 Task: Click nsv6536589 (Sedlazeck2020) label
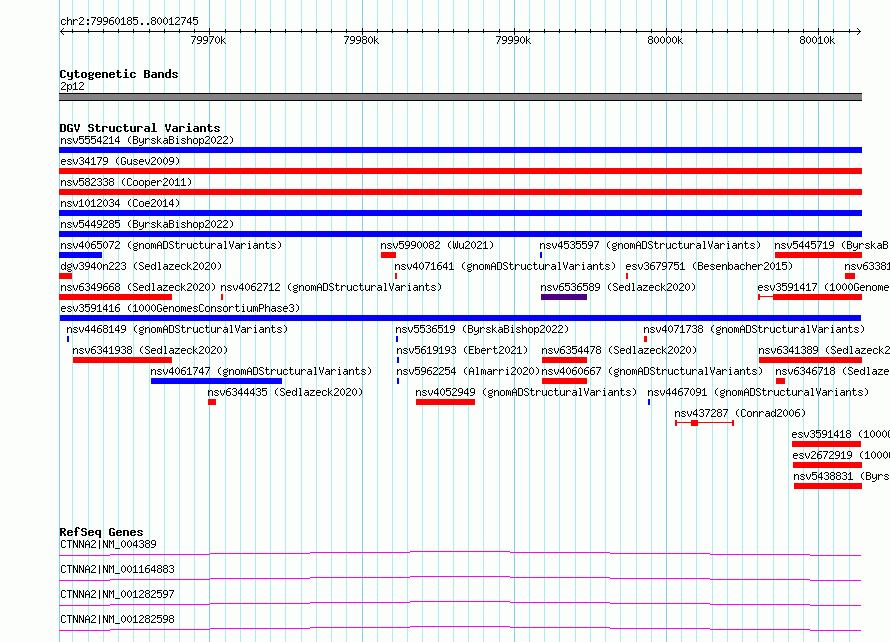[x=618, y=287]
